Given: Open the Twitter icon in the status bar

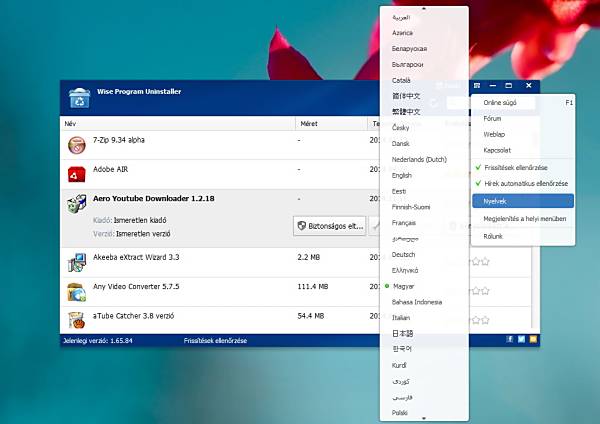Looking at the screenshot, I should [x=521, y=339].
